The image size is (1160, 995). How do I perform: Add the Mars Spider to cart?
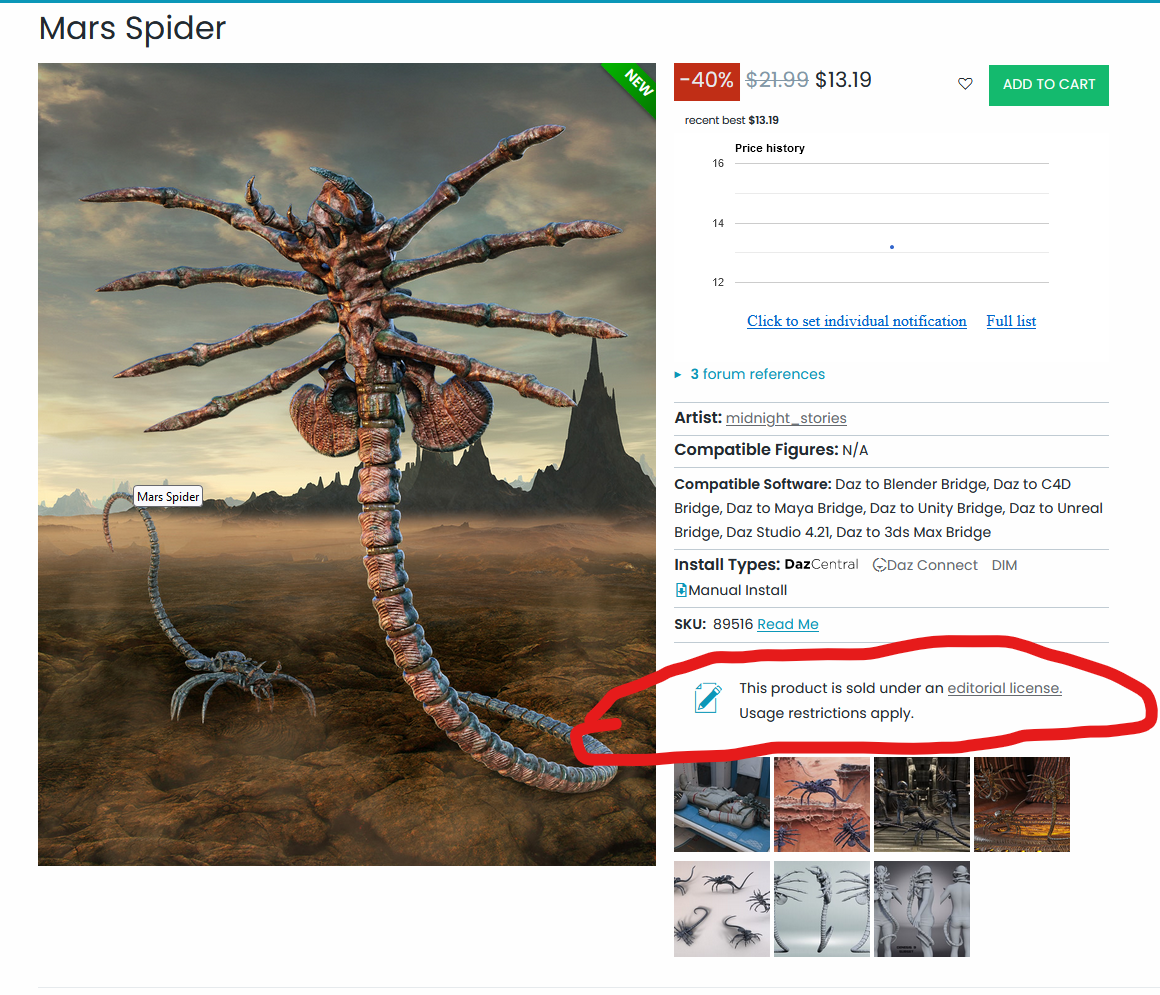click(1048, 85)
